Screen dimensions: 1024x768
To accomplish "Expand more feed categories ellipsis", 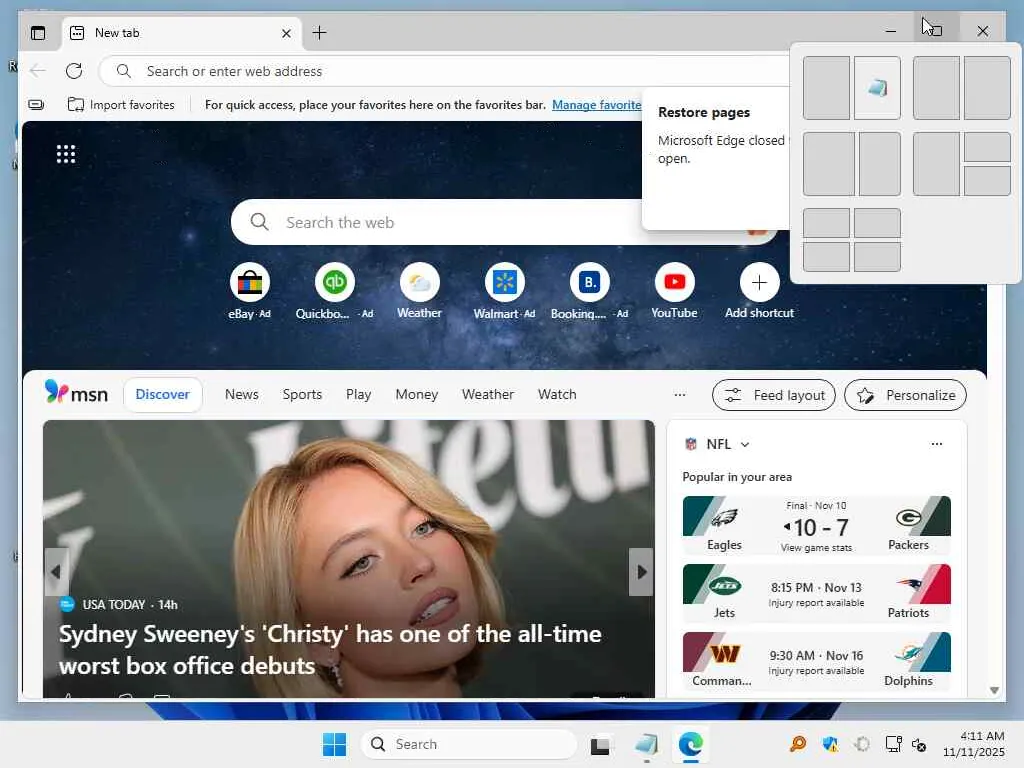I will [x=680, y=394].
